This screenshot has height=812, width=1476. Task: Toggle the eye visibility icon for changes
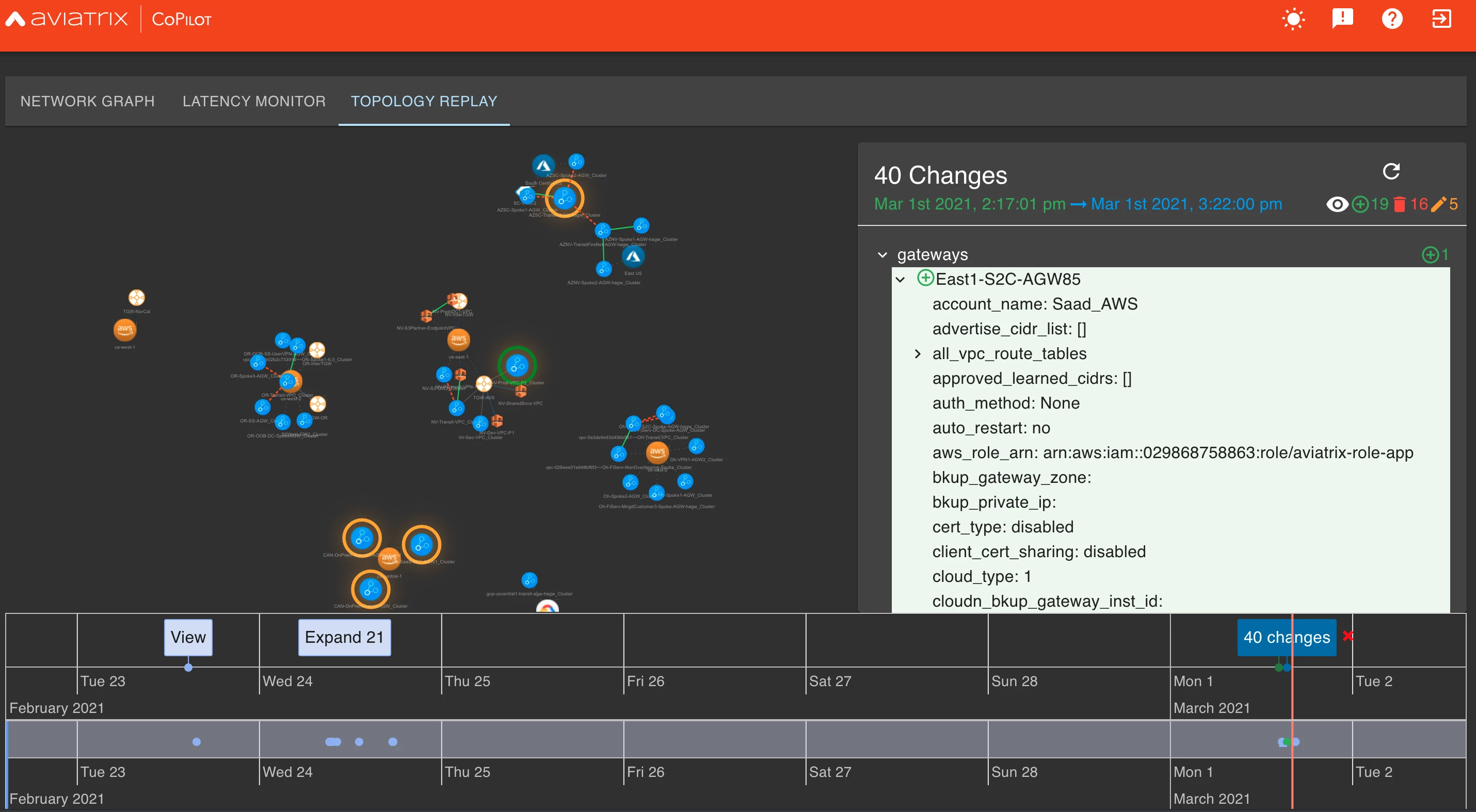(x=1337, y=204)
